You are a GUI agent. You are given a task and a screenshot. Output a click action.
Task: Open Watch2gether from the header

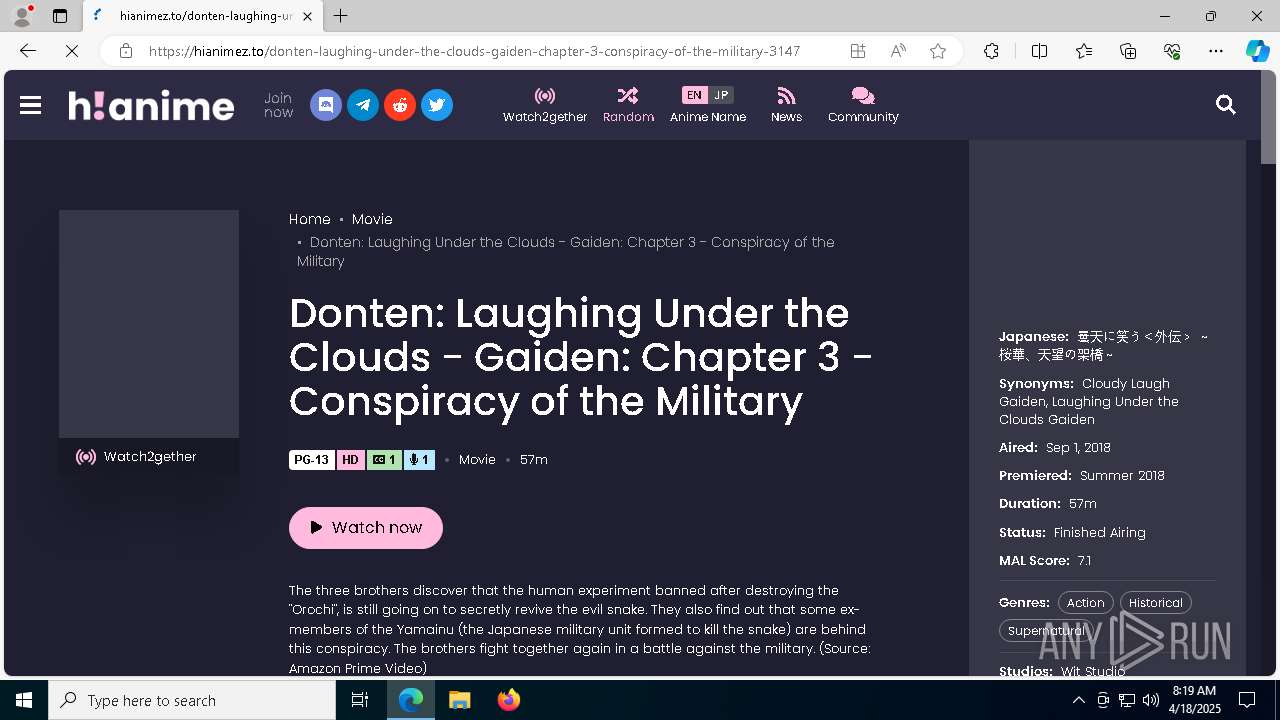tap(545, 105)
